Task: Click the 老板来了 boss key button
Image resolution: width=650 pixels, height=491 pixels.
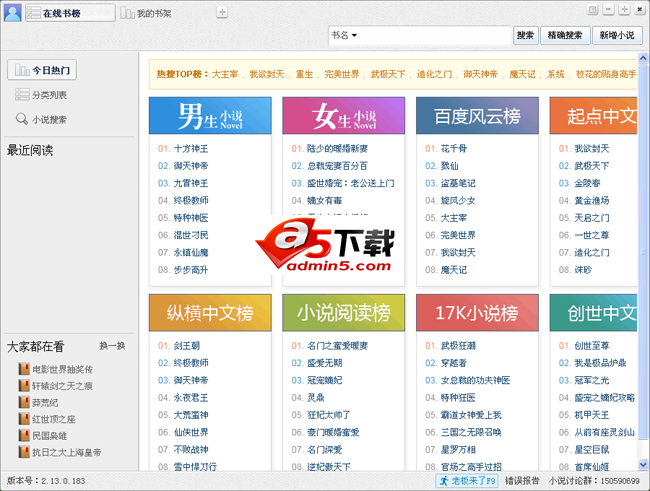Action: click(x=467, y=481)
